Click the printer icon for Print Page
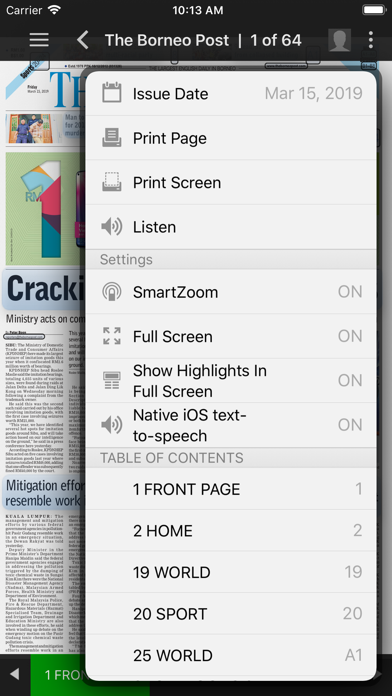Viewport: 392px width, 696px height. (112, 138)
